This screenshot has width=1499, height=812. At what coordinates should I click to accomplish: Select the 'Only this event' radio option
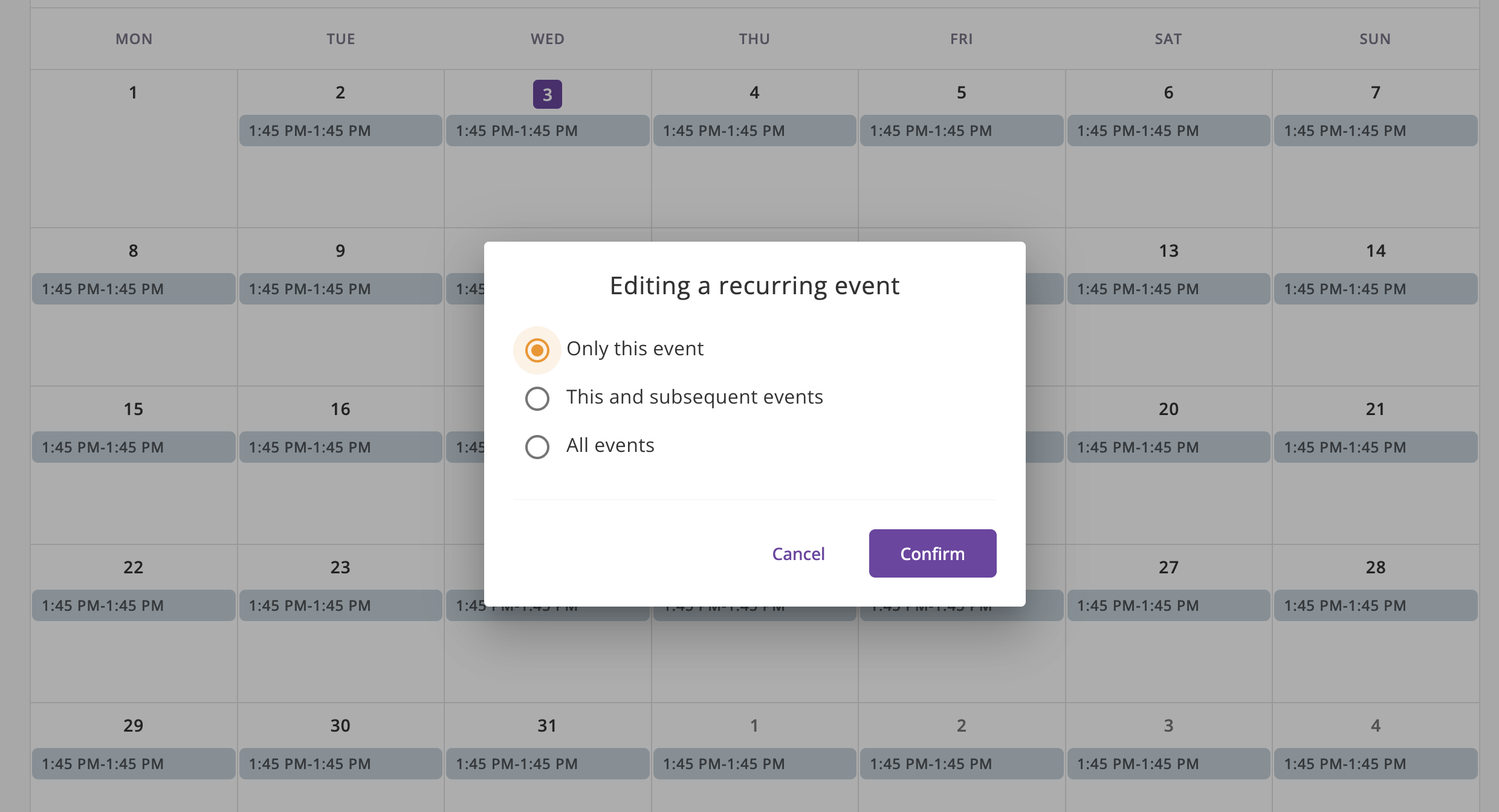pyautogui.click(x=537, y=350)
